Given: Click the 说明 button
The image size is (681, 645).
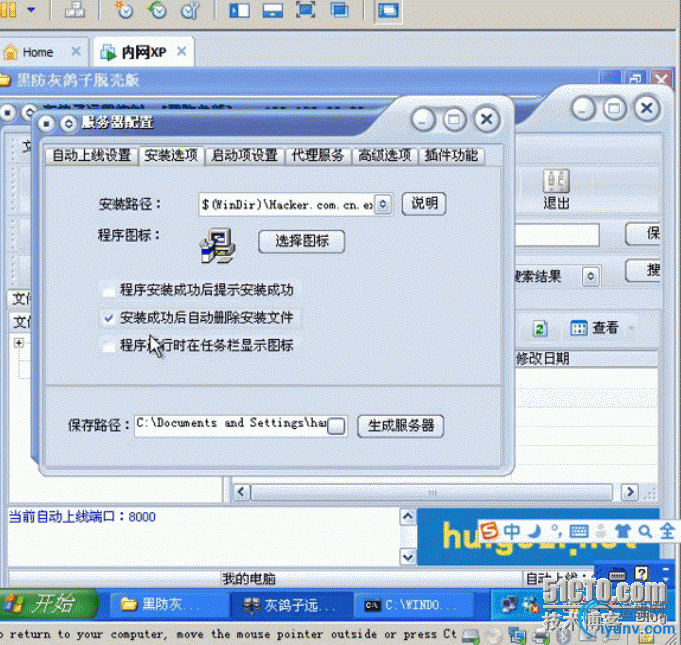Looking at the screenshot, I should [424, 203].
